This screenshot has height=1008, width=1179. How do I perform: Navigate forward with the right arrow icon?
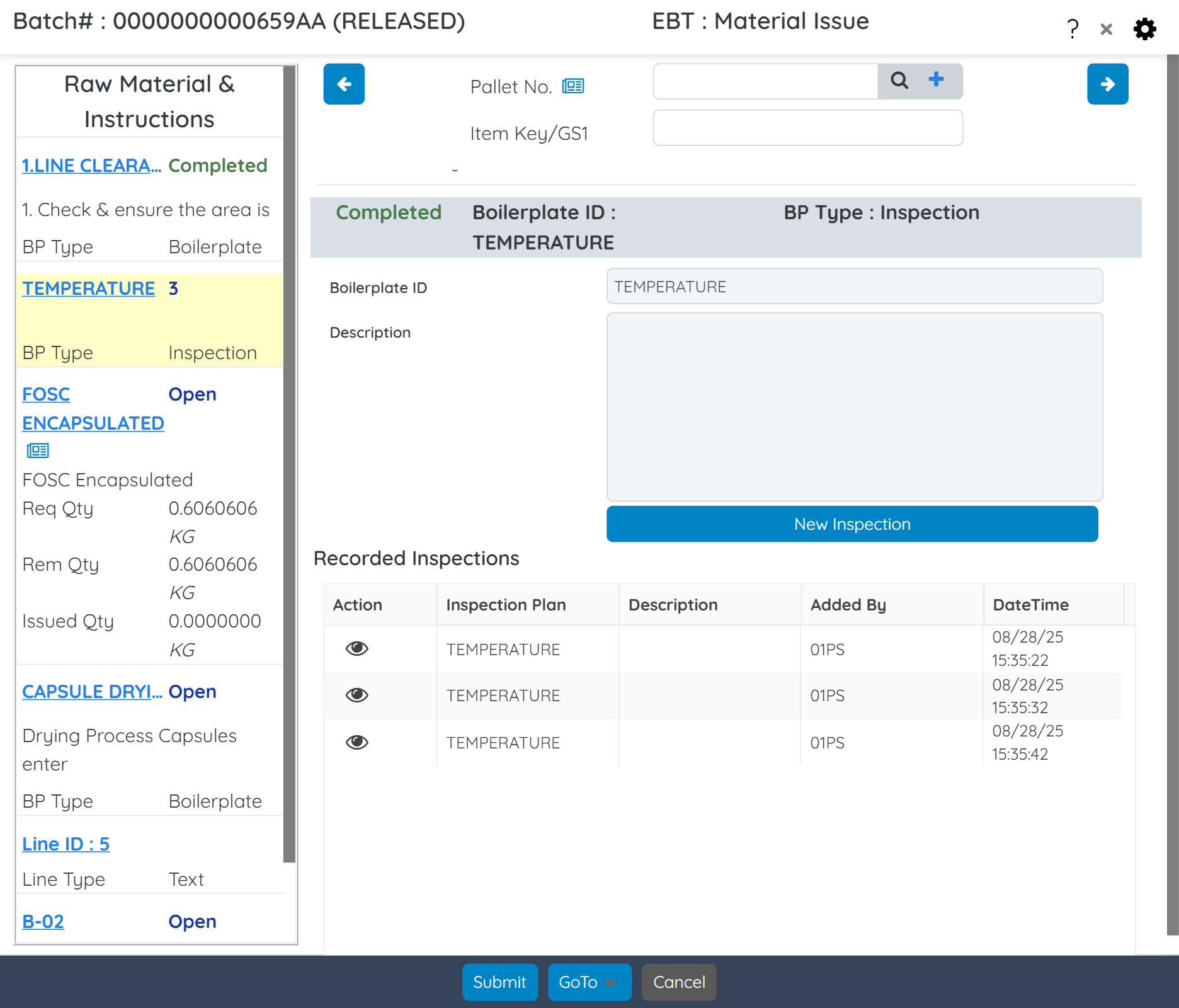point(1107,84)
